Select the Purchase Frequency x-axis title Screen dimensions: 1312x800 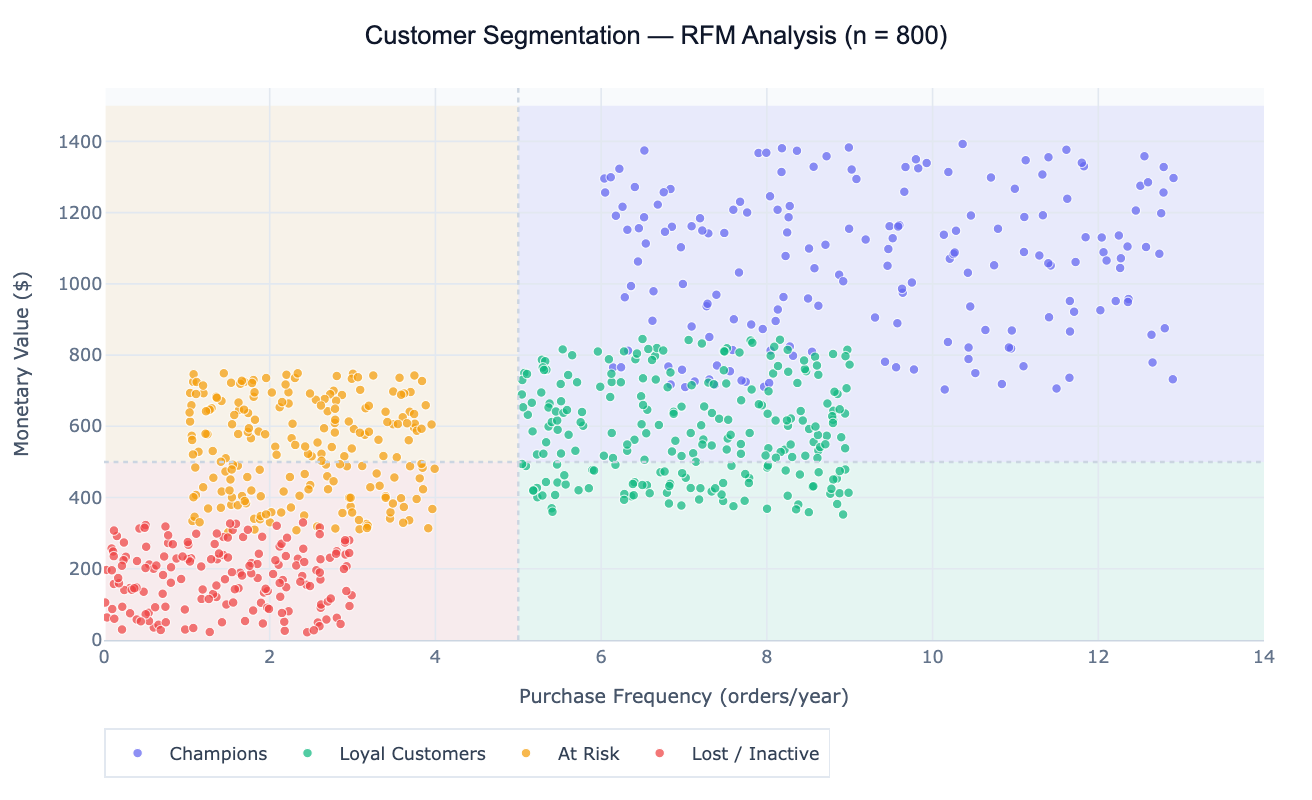click(683, 697)
